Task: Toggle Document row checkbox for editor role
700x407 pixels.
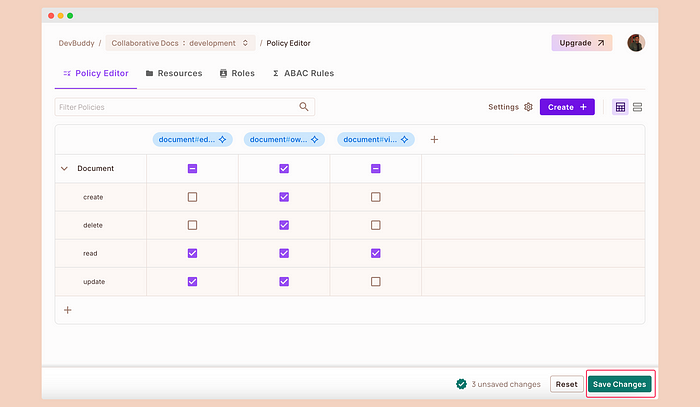Action: coord(192,169)
